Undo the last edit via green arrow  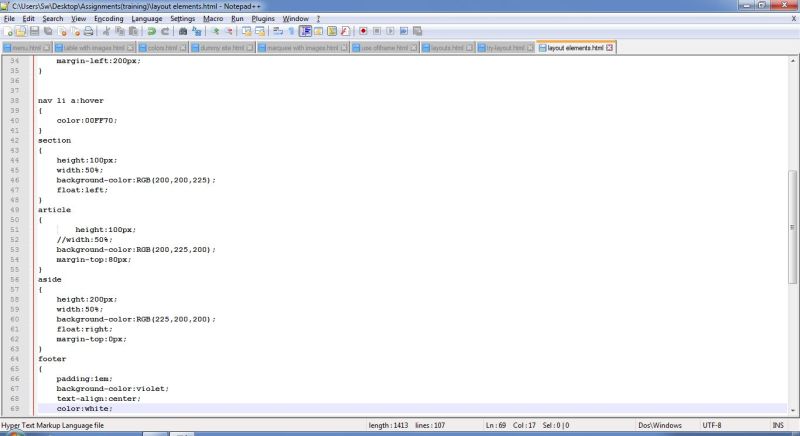[152, 31]
